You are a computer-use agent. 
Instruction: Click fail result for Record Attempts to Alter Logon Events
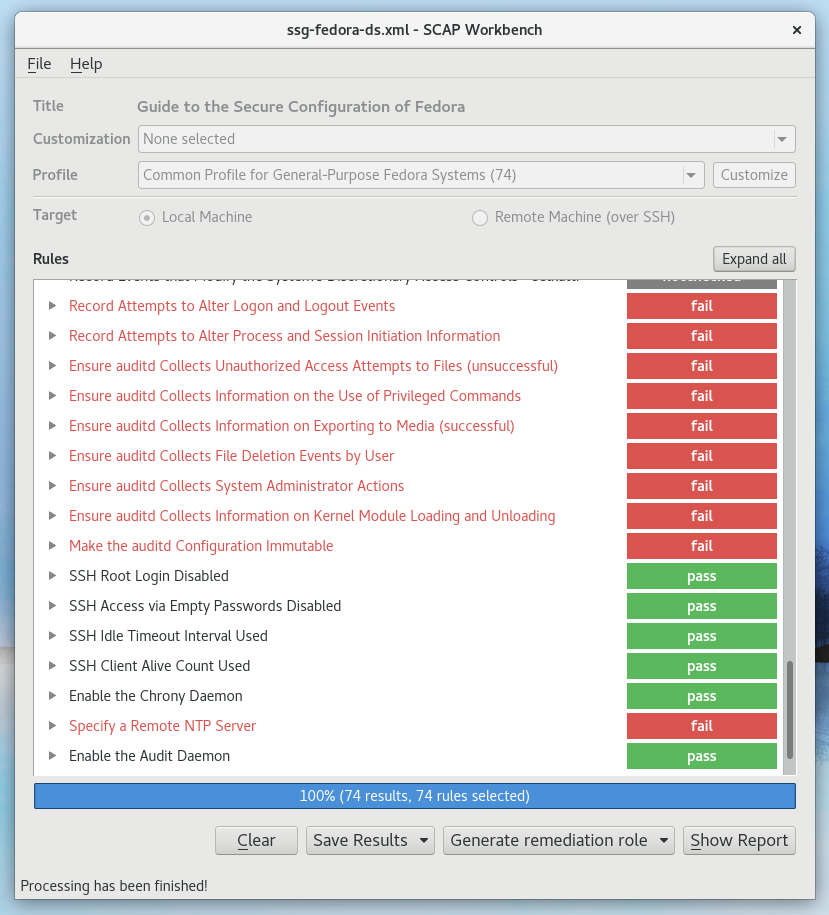(702, 306)
